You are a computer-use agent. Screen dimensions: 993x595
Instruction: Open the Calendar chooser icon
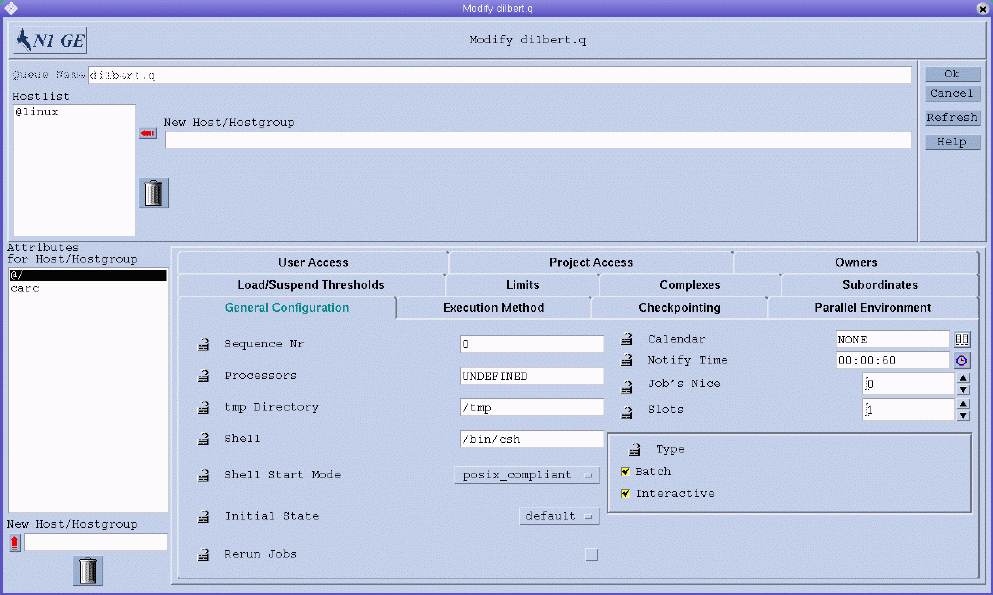tap(962, 339)
